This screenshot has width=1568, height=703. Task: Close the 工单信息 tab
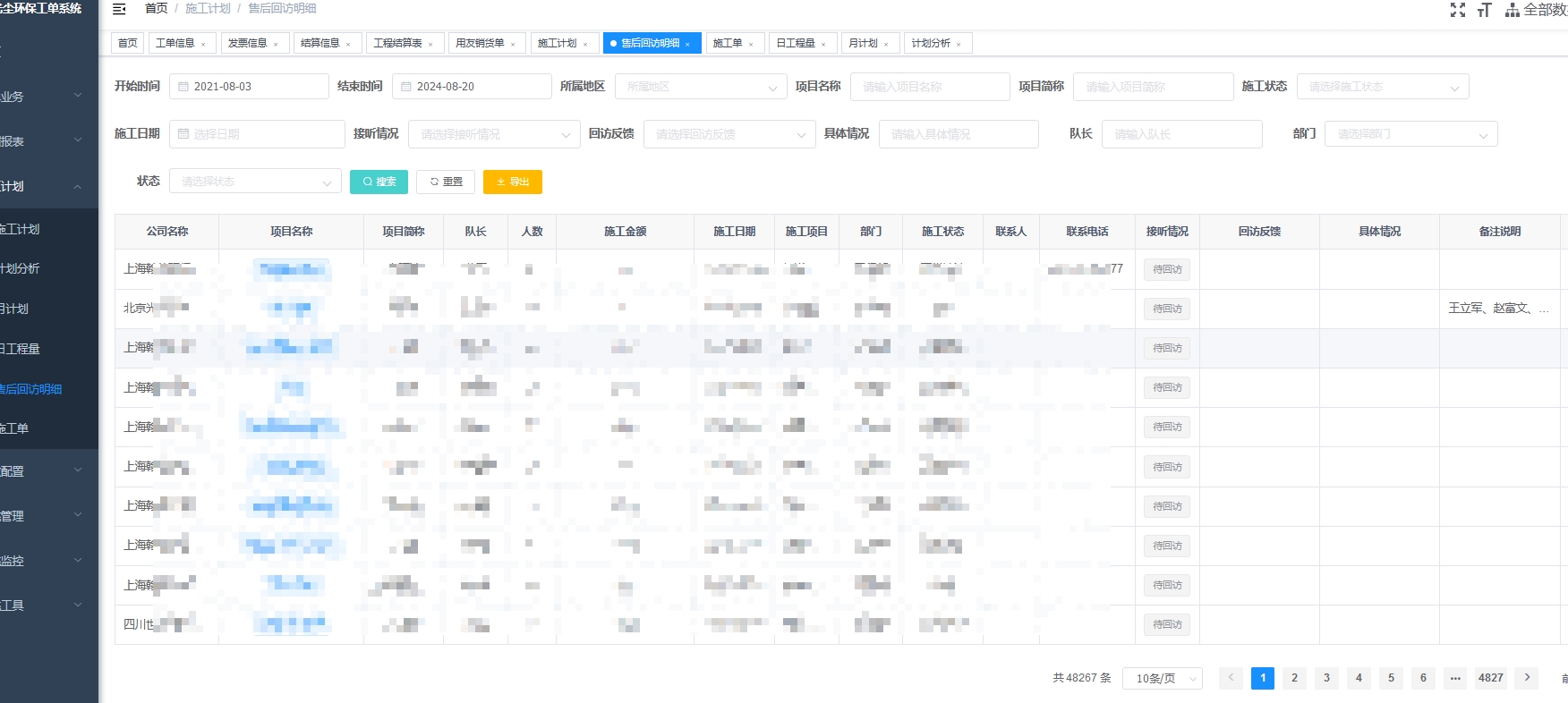[203, 44]
